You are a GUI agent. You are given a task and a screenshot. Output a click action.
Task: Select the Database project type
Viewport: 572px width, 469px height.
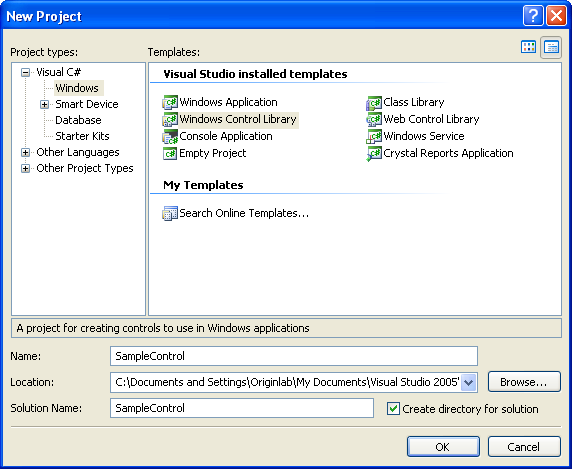tap(78, 120)
